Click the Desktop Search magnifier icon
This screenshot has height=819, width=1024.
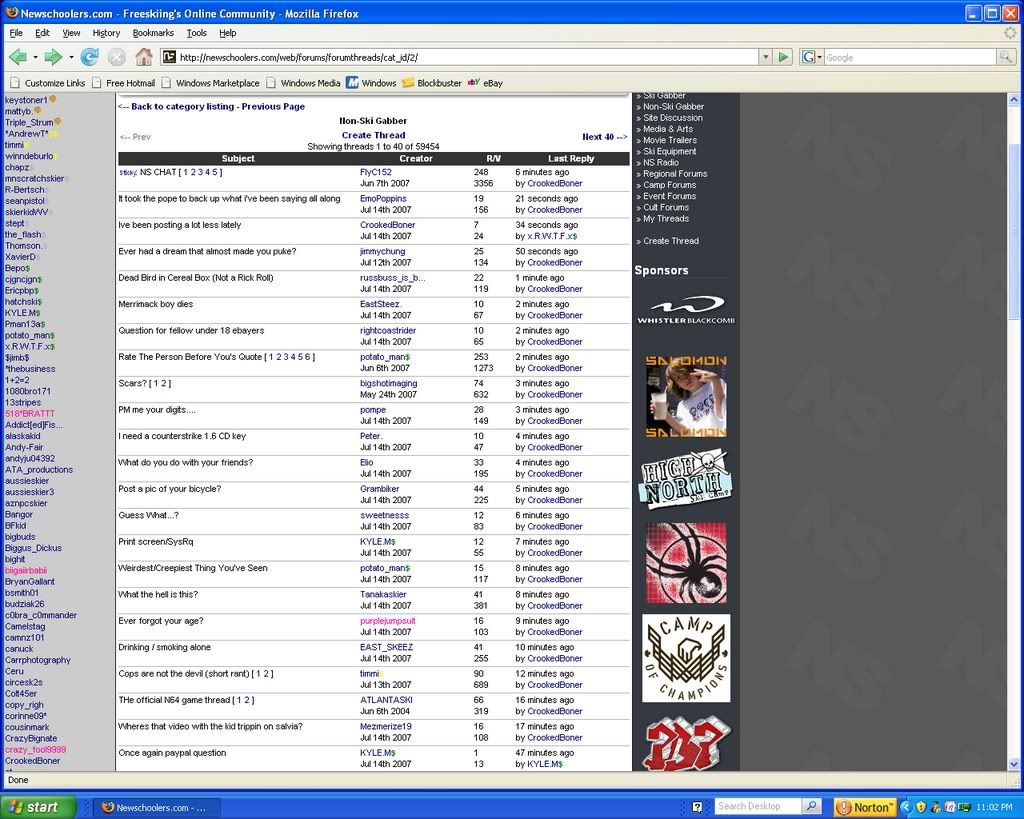(812, 806)
